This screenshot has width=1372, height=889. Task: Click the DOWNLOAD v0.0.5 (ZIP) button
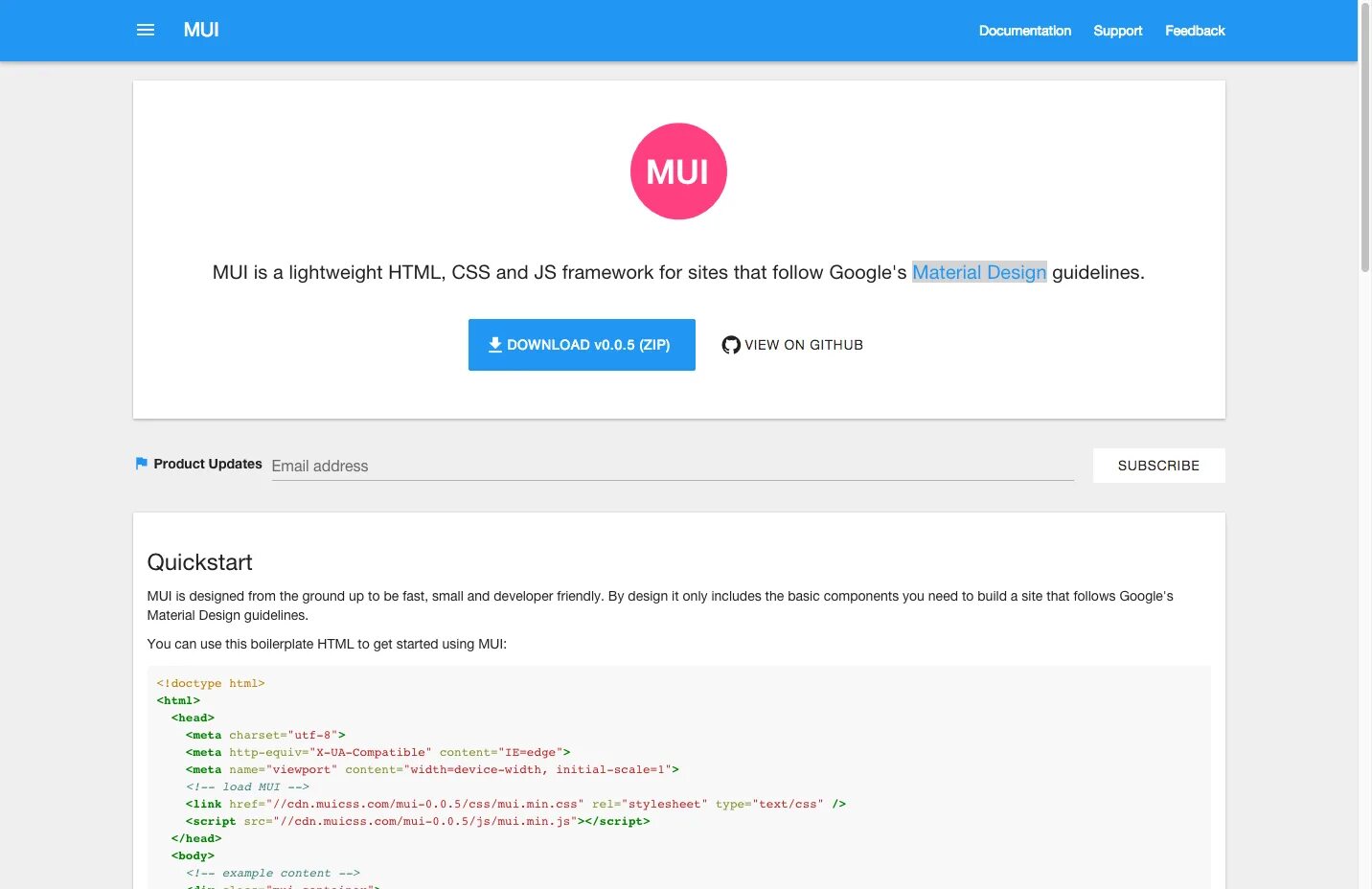coord(582,345)
